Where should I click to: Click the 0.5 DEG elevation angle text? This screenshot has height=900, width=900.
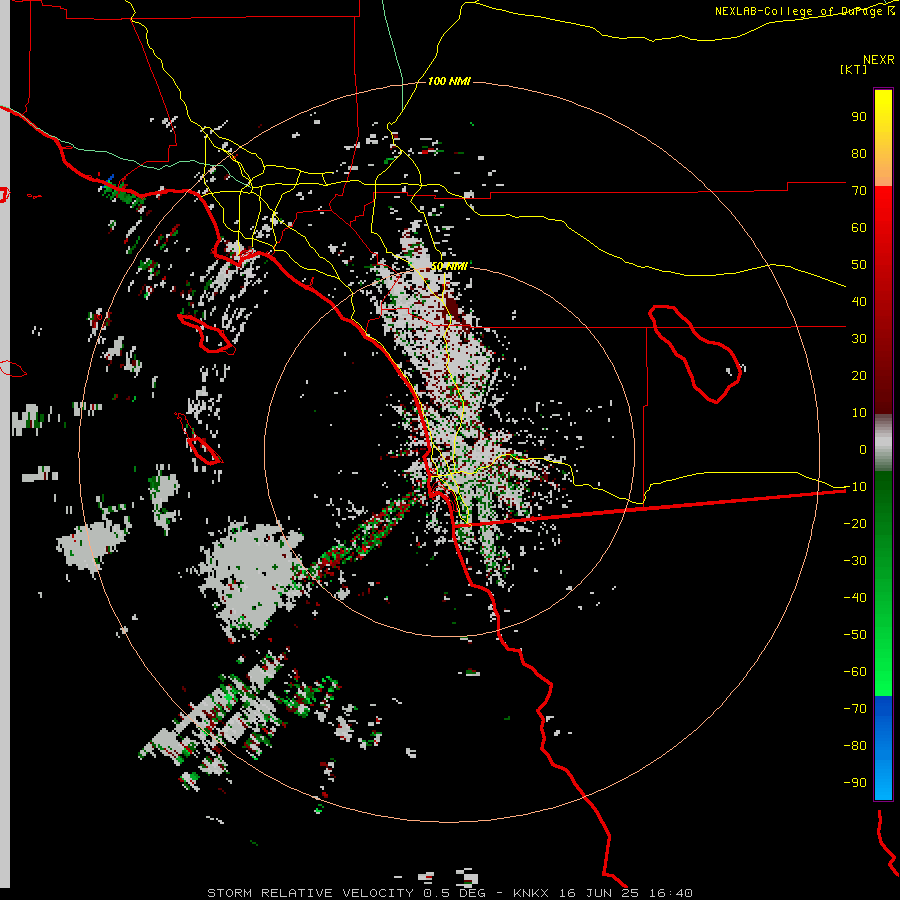tap(454, 893)
